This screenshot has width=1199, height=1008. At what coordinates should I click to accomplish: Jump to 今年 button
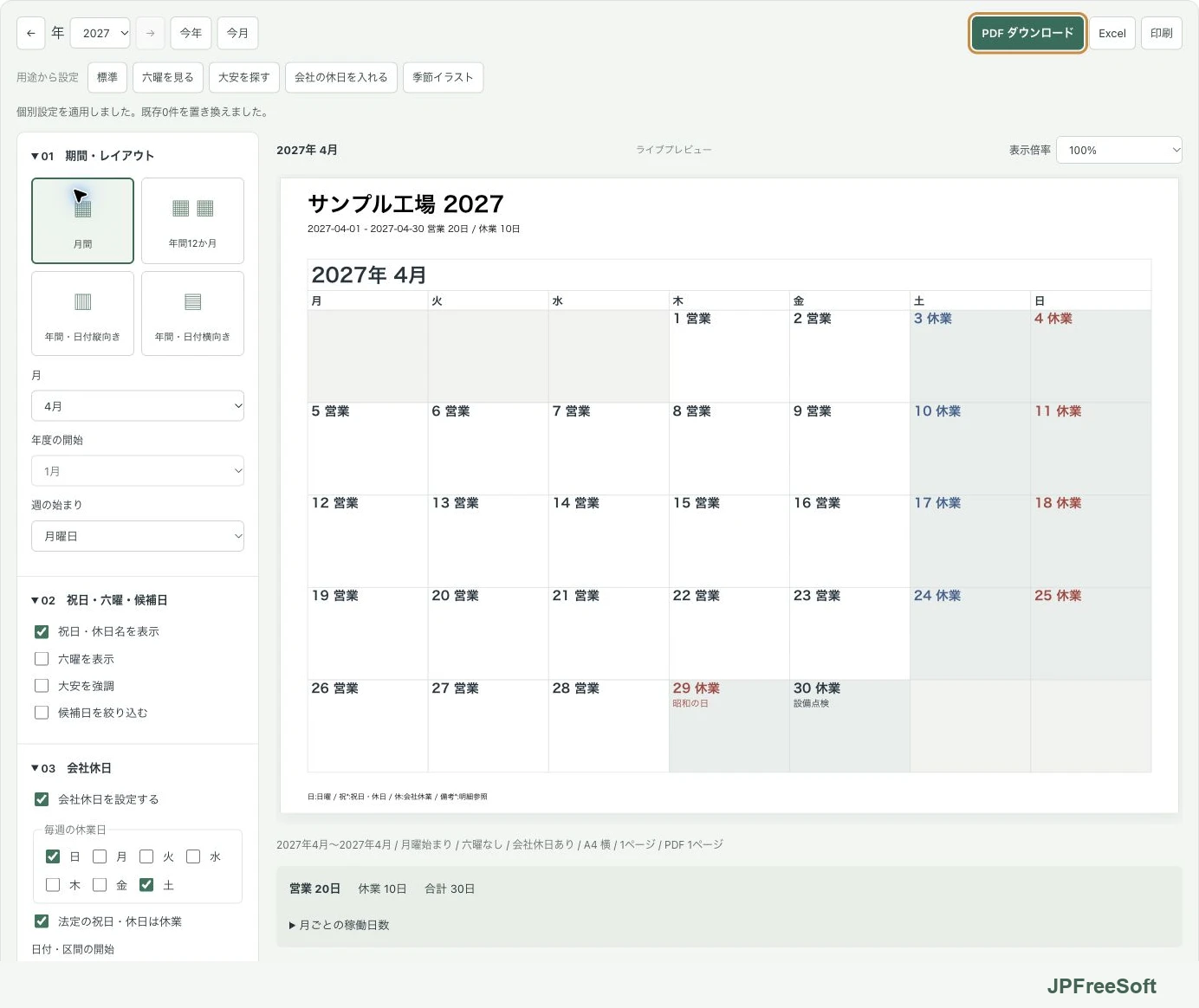point(191,33)
